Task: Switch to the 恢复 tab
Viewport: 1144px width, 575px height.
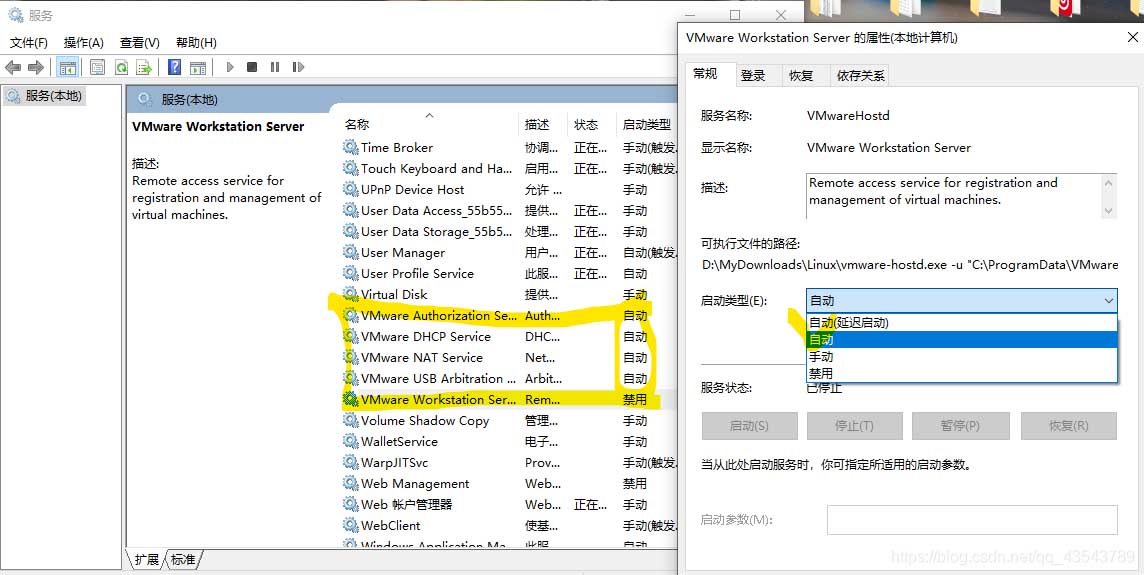Action: pyautogui.click(x=801, y=75)
